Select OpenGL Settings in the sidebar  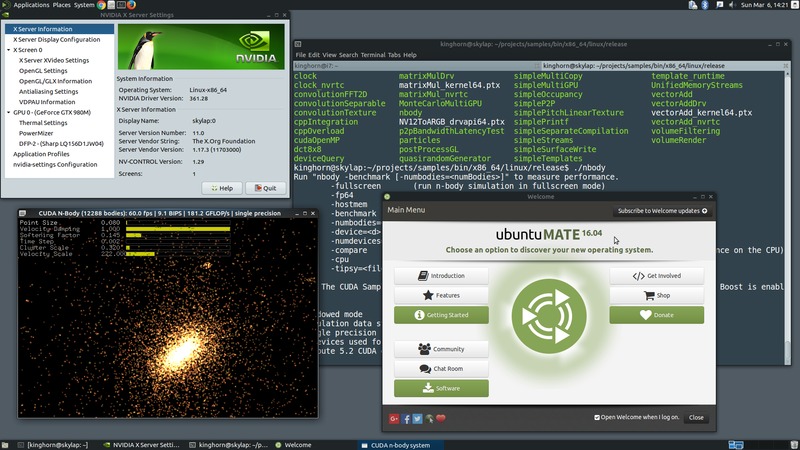(43, 70)
